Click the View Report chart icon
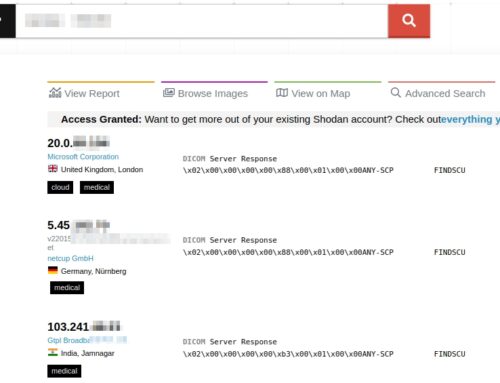The image size is (500, 383). (55, 93)
